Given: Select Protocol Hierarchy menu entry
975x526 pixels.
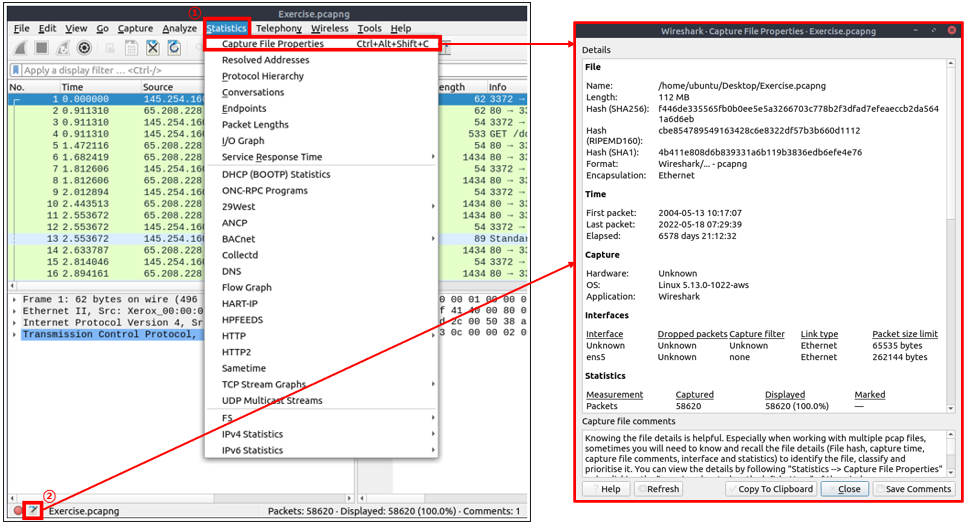Looking at the screenshot, I should [x=321, y=76].
